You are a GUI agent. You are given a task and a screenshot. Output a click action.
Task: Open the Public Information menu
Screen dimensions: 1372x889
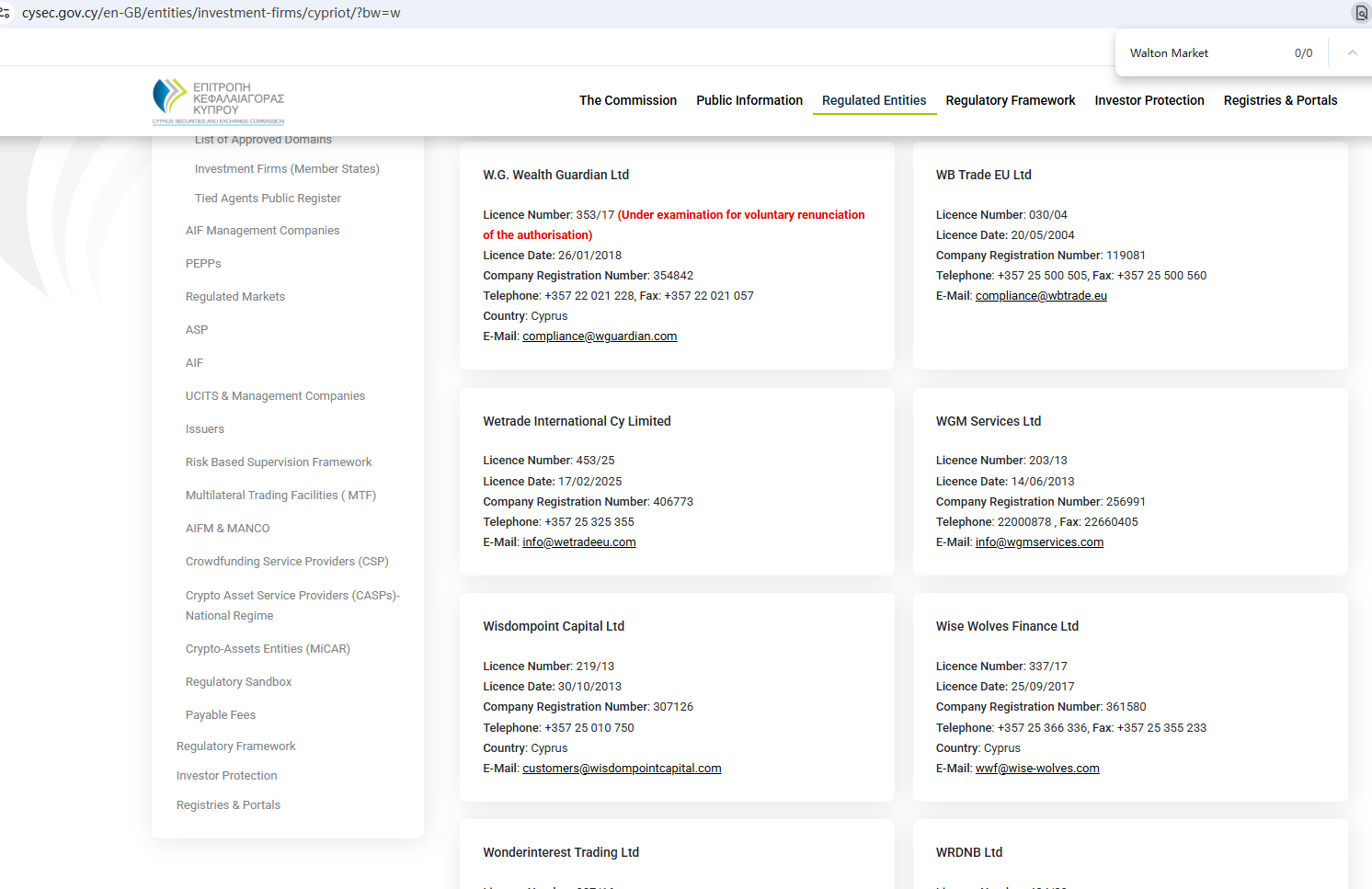(749, 100)
